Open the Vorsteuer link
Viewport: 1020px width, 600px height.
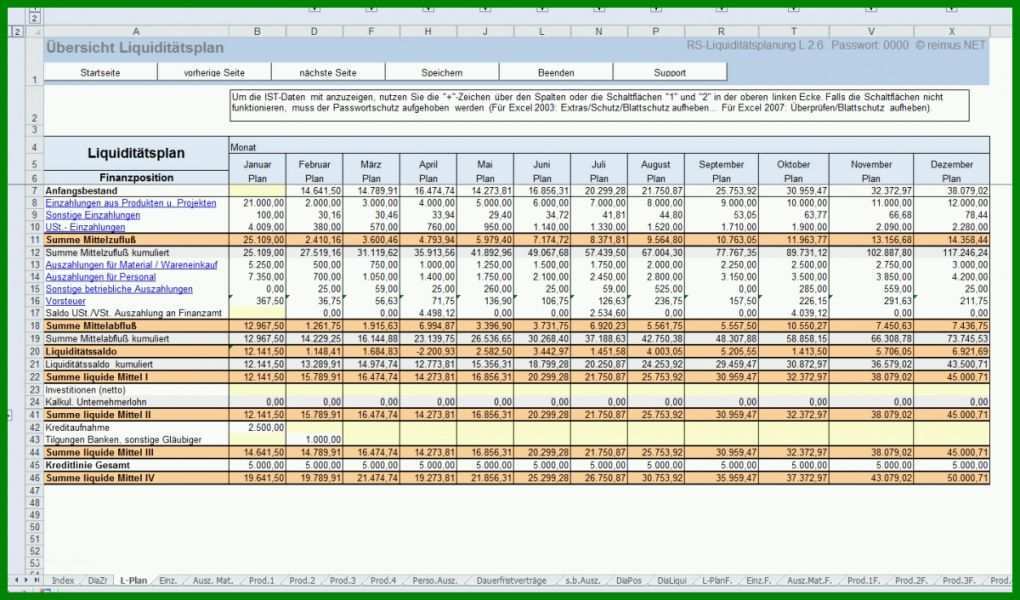[66, 301]
